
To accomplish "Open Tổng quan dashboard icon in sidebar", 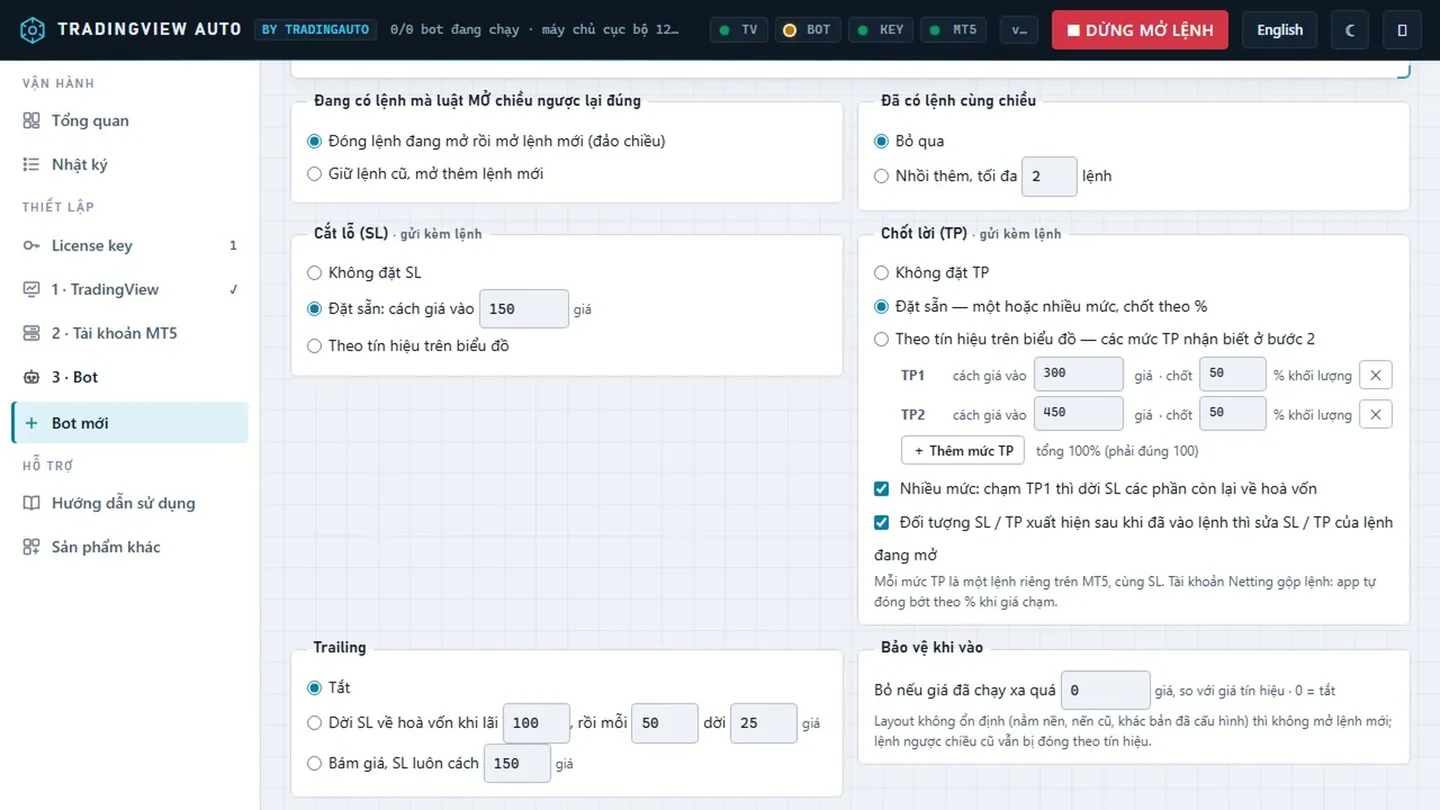I will [x=31, y=120].
